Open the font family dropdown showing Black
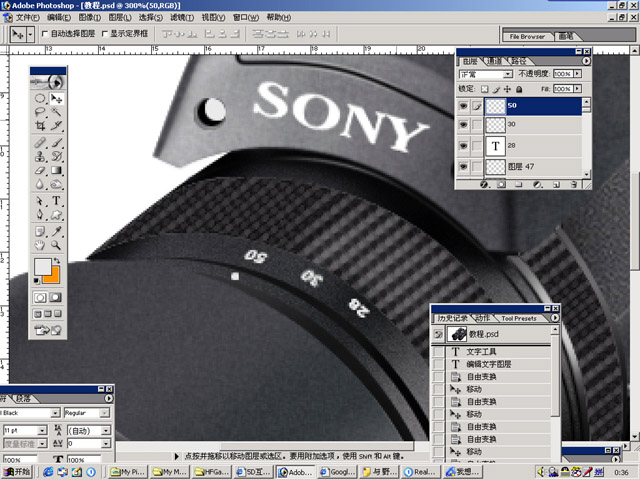This screenshot has height=480, width=640. [x=56, y=413]
